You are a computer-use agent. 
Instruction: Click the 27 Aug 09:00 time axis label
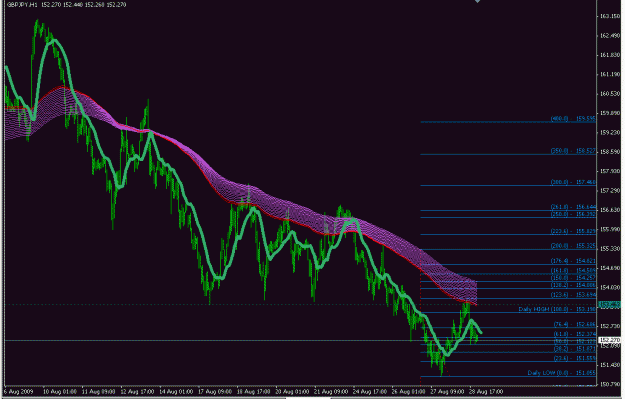click(x=447, y=392)
